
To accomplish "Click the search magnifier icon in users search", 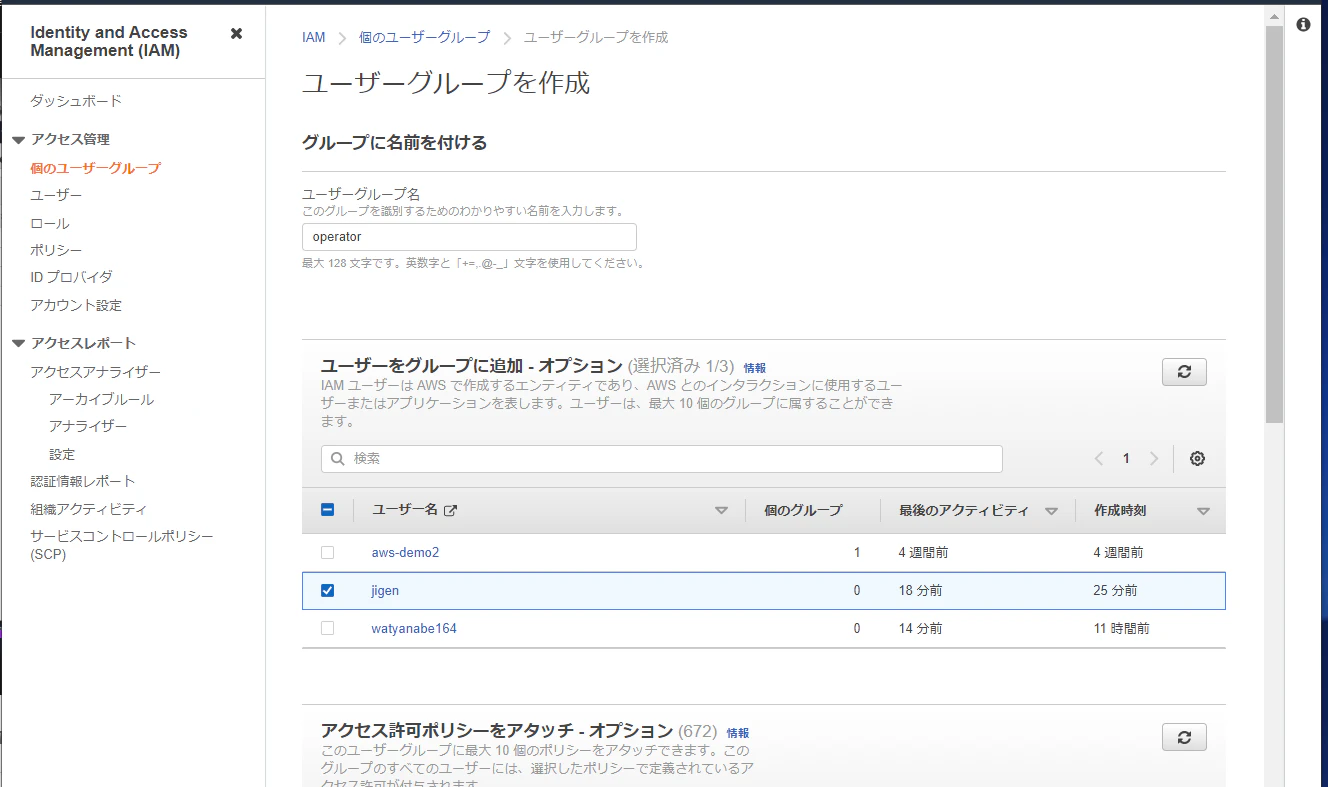I will [x=338, y=459].
